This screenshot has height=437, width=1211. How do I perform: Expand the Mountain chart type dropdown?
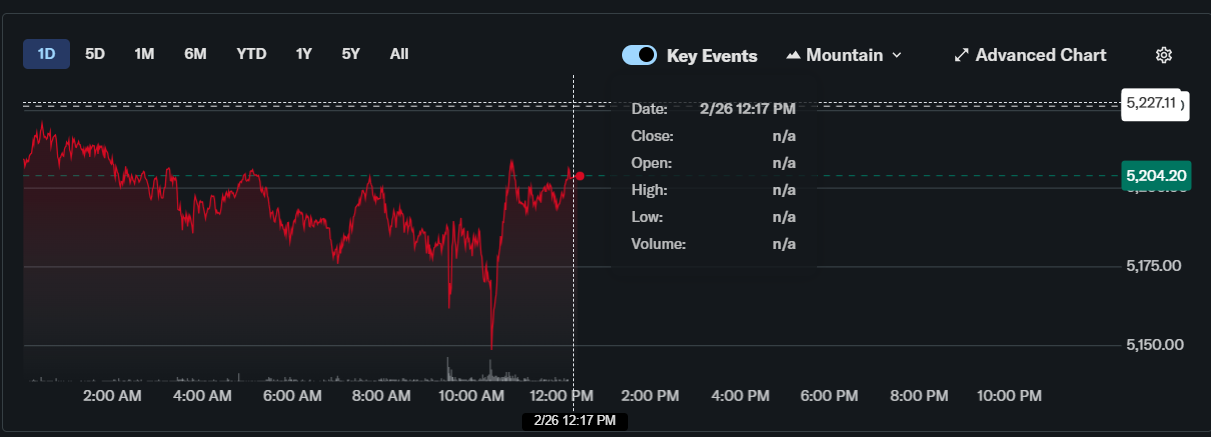coord(896,55)
